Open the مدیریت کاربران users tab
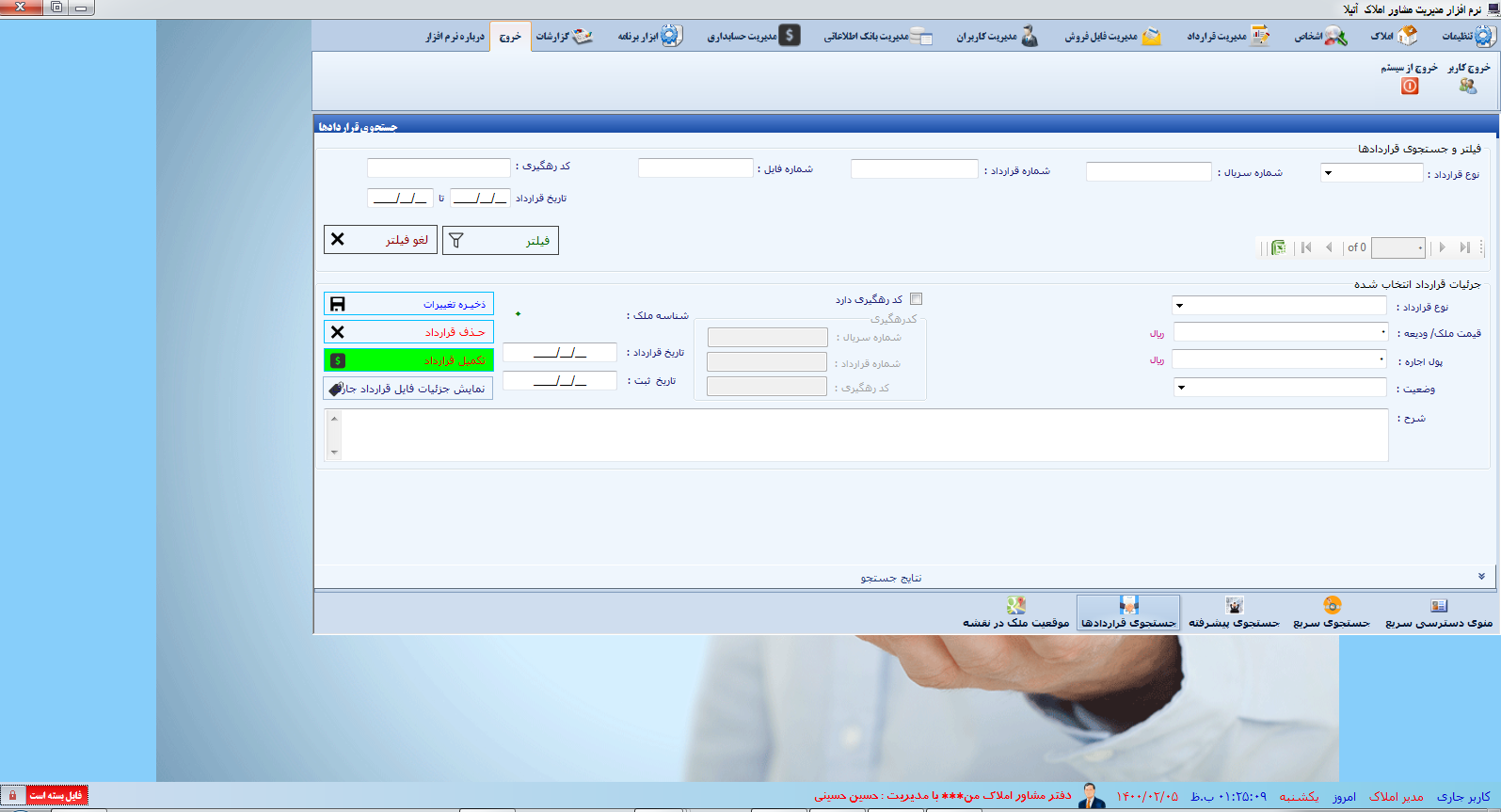The image size is (1501, 812). tap(997, 37)
